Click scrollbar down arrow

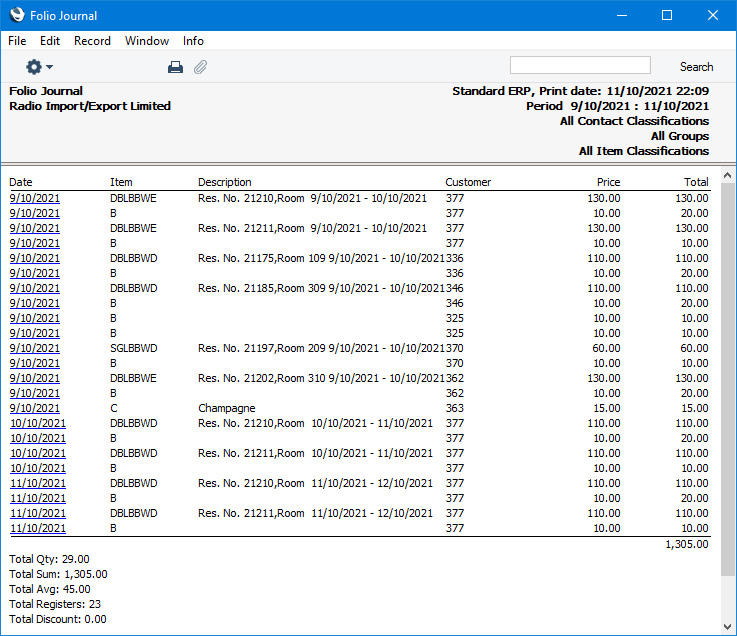click(x=728, y=627)
